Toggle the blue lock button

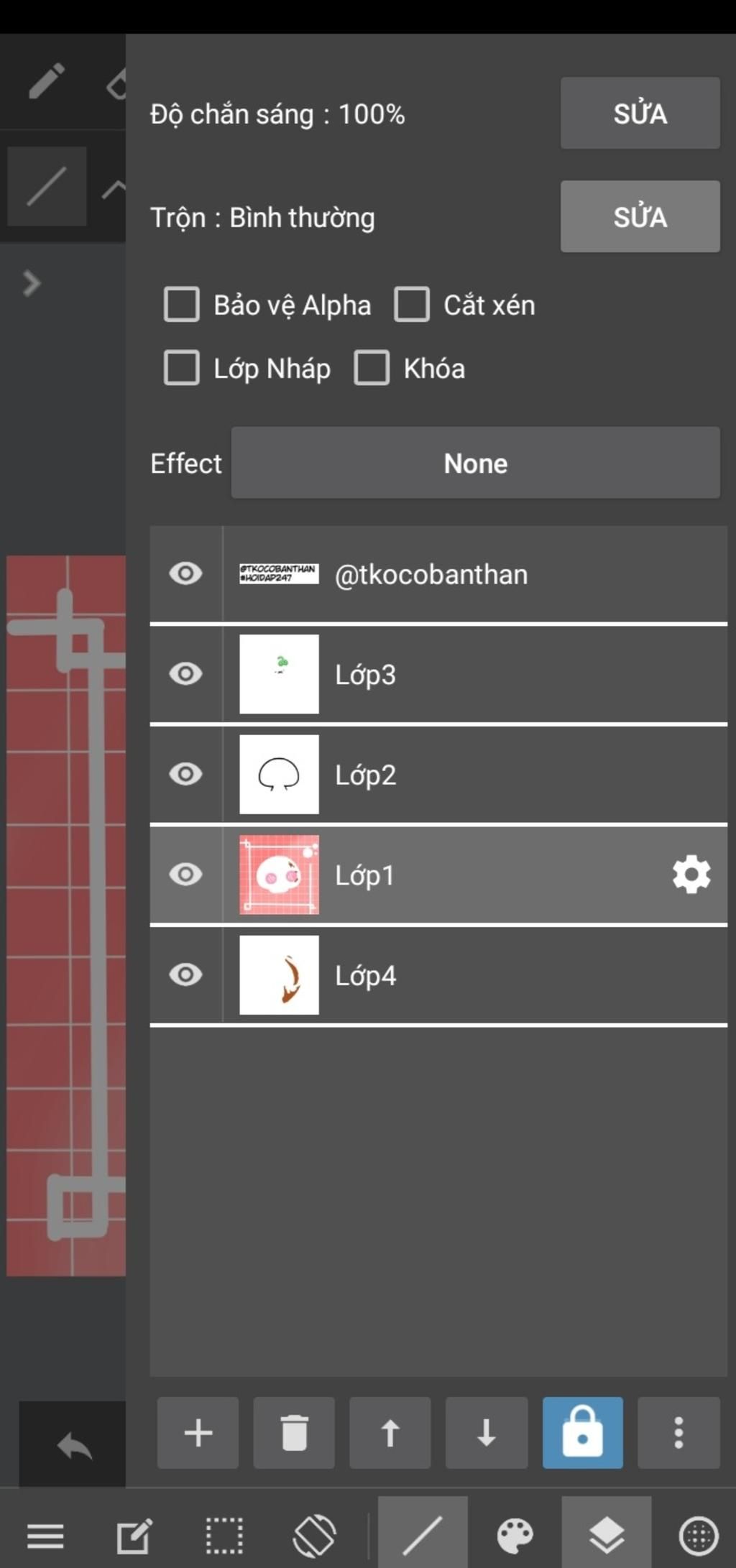(582, 1432)
